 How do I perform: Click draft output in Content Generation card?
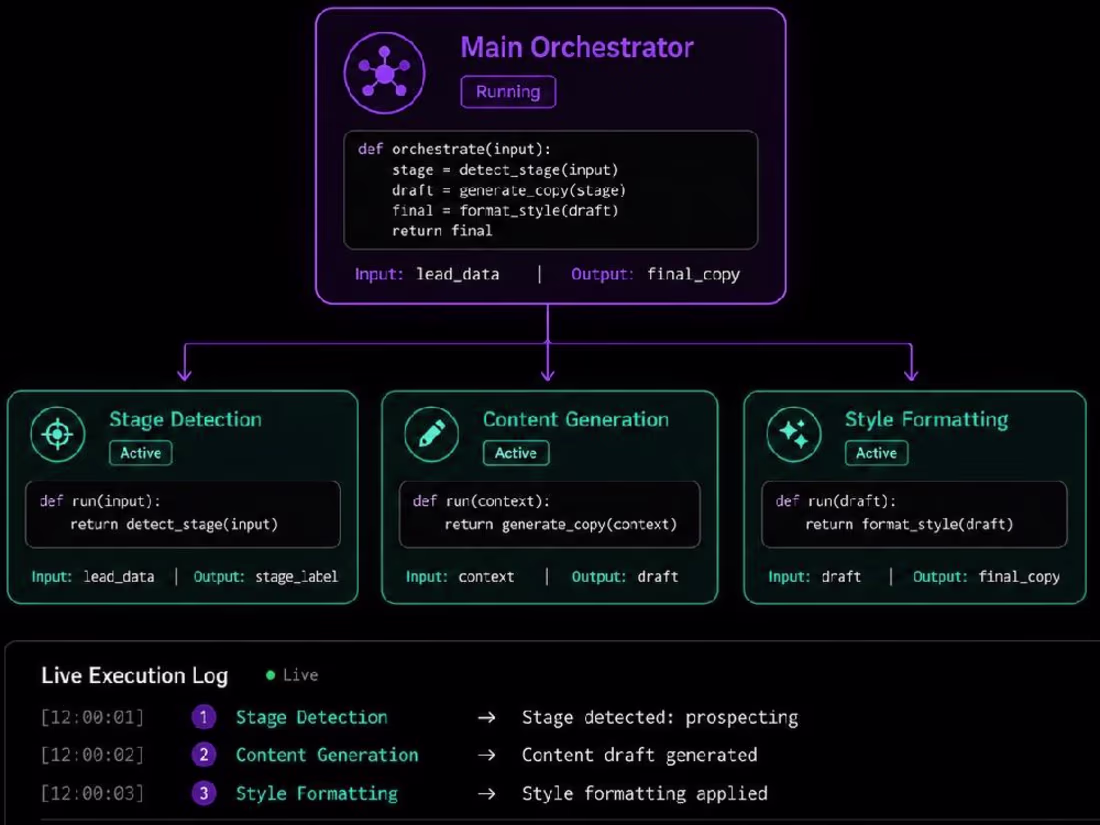pyautogui.click(x=657, y=577)
